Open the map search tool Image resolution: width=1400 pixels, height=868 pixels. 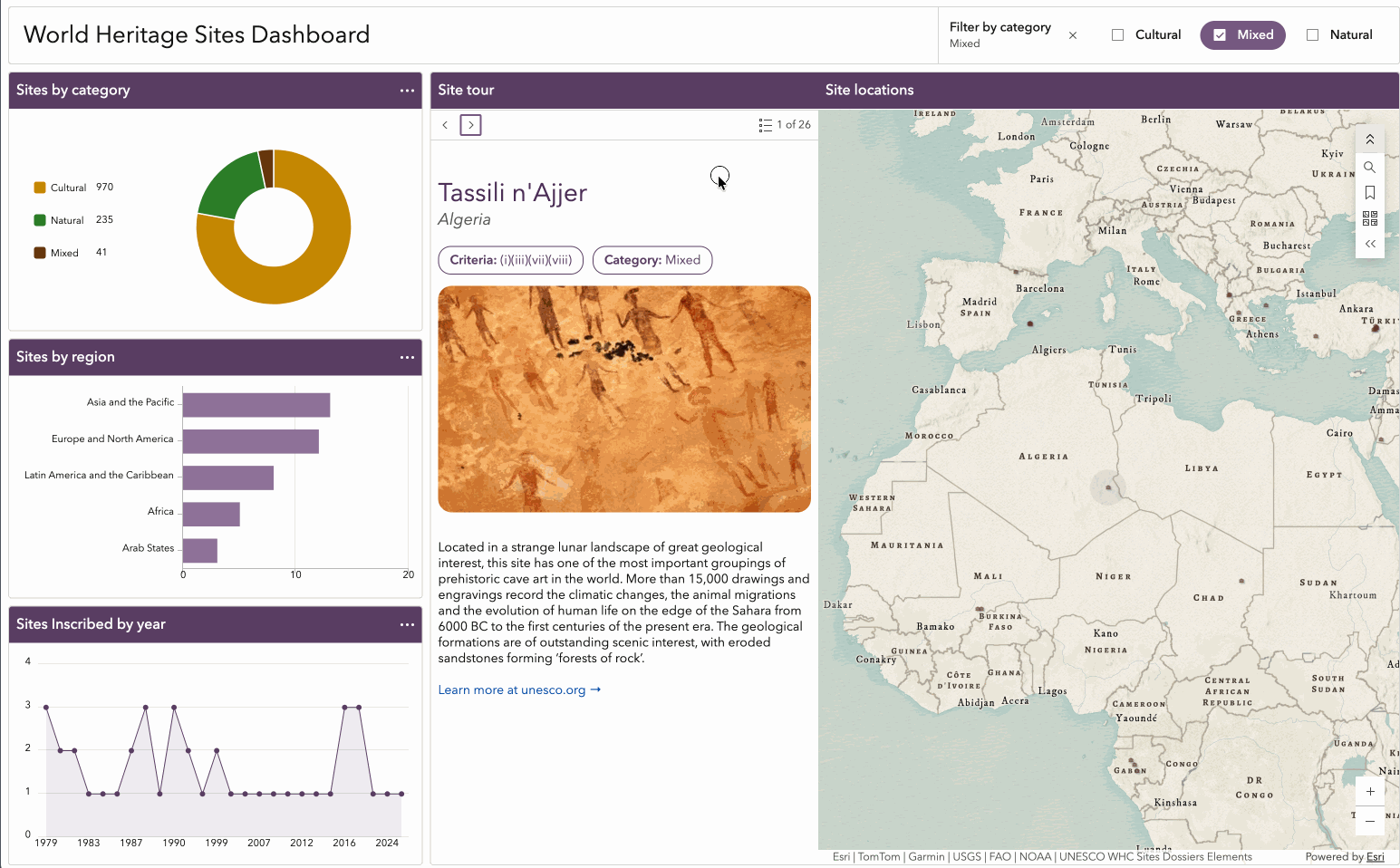(1369, 167)
